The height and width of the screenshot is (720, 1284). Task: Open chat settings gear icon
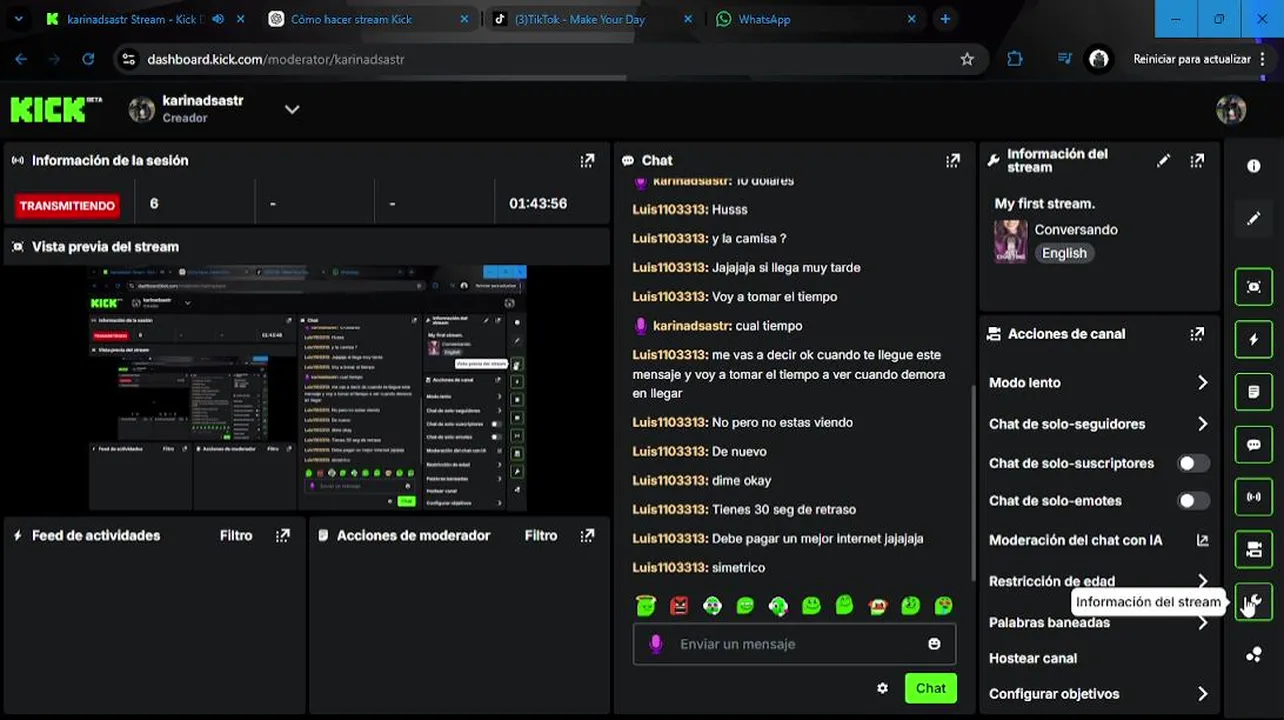[x=882, y=688]
